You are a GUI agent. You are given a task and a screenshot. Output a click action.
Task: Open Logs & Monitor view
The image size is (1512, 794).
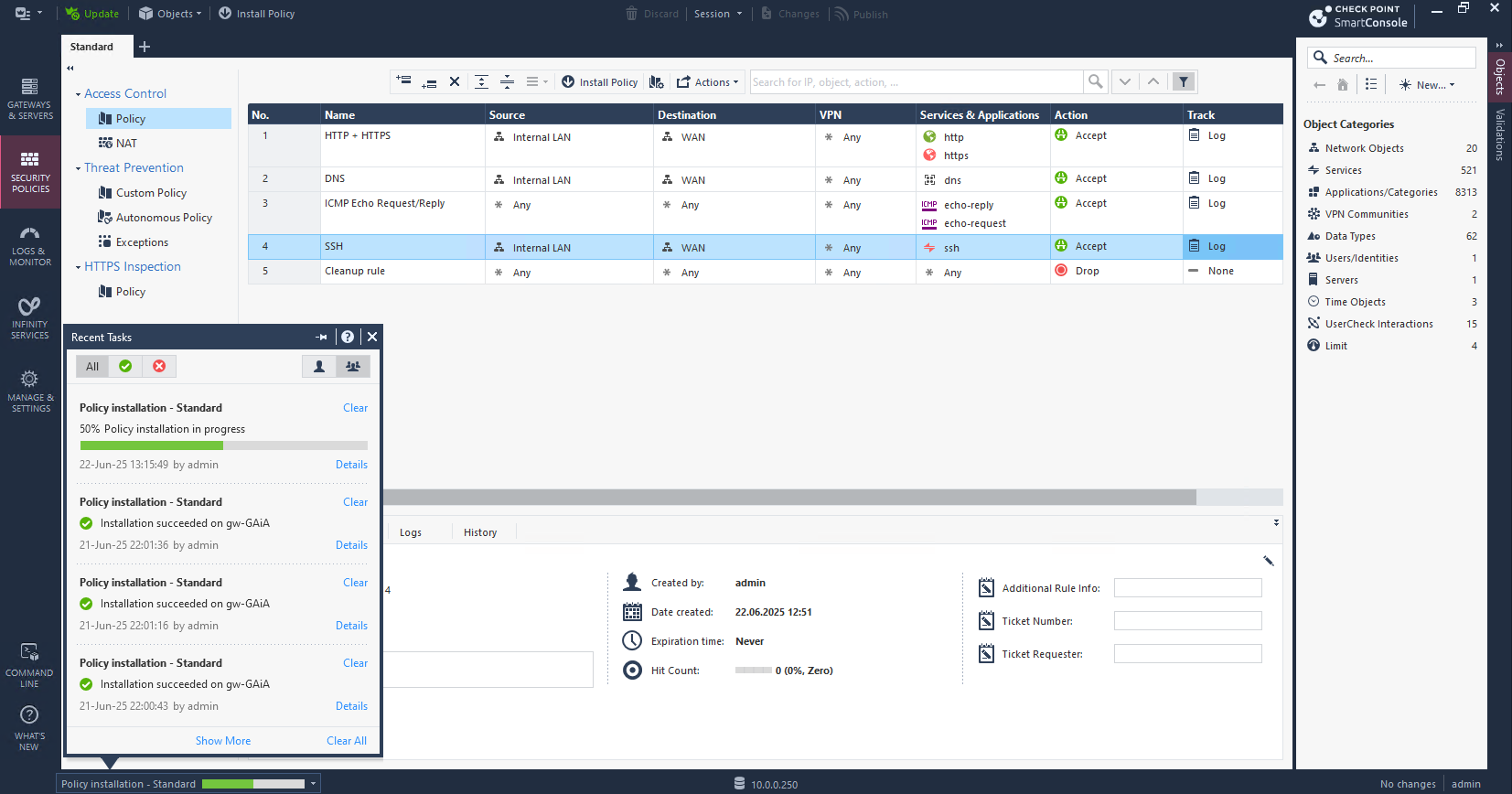click(x=30, y=245)
